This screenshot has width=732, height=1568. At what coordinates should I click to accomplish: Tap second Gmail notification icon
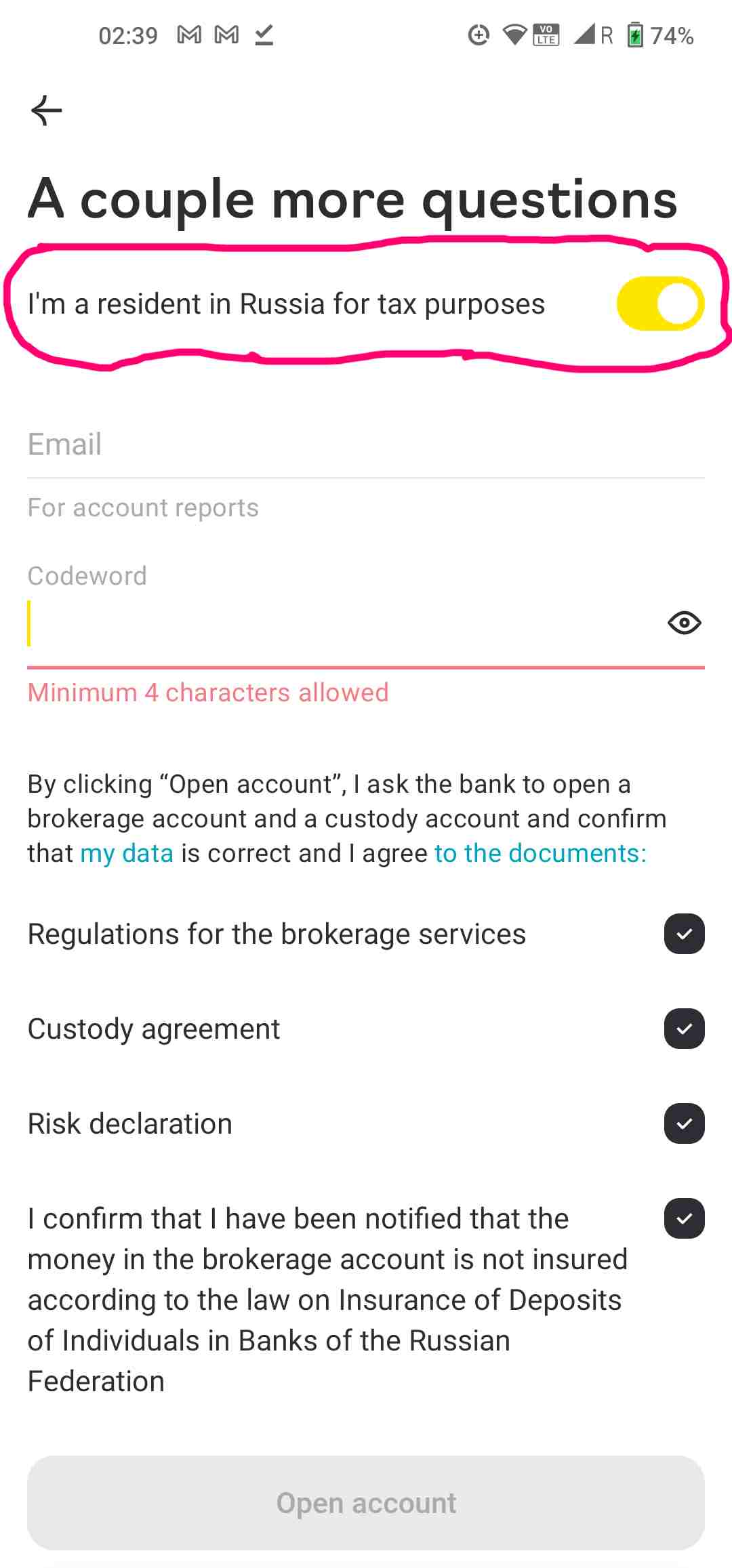pyautogui.click(x=226, y=35)
